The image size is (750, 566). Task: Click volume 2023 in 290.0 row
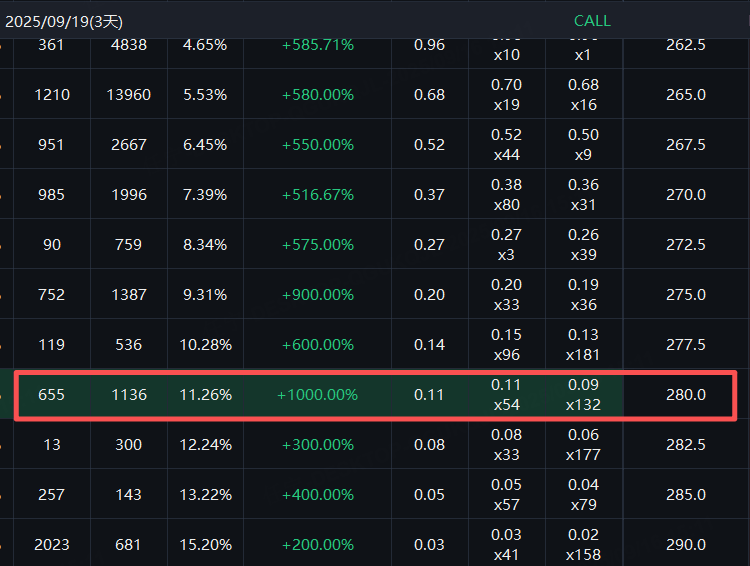click(x=51, y=545)
